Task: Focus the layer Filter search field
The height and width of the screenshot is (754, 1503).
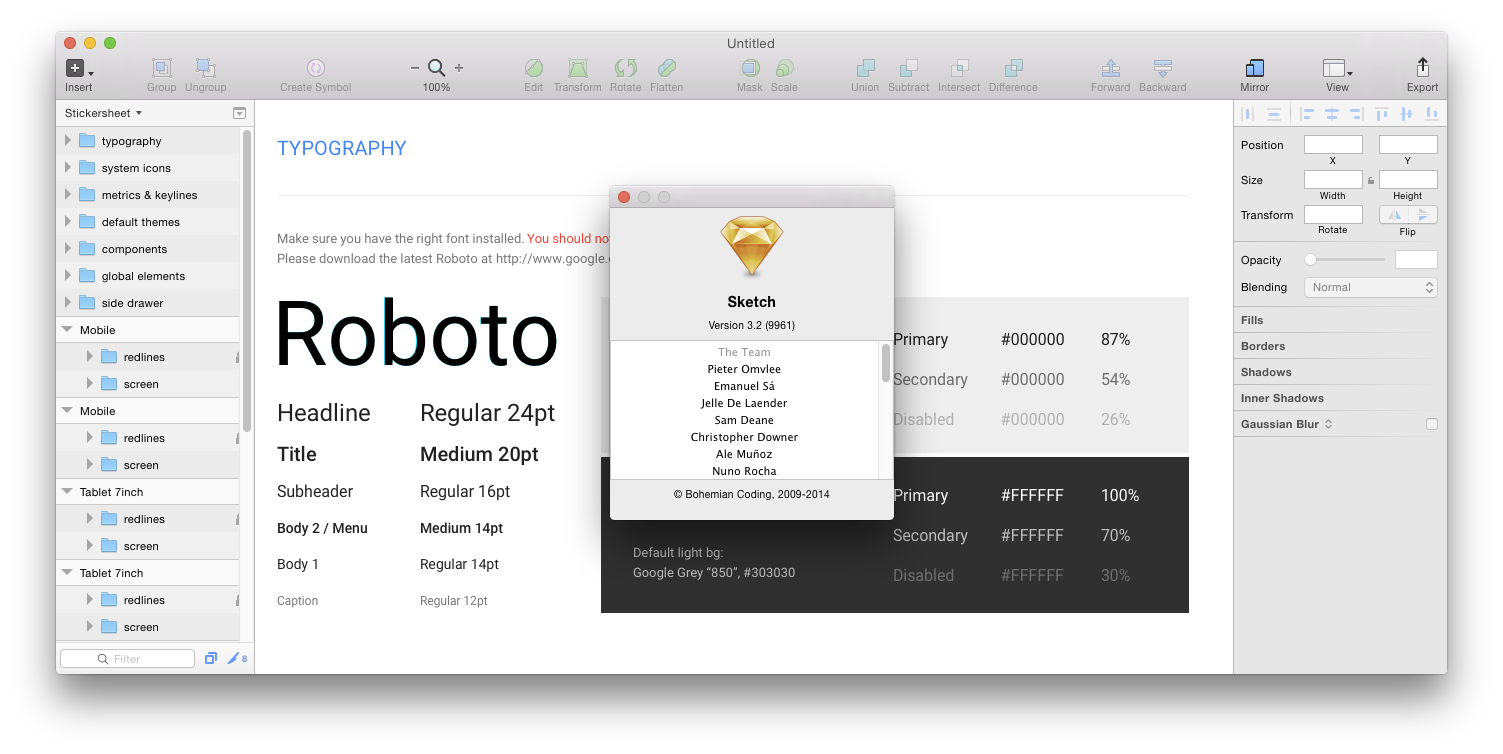Action: (127, 658)
